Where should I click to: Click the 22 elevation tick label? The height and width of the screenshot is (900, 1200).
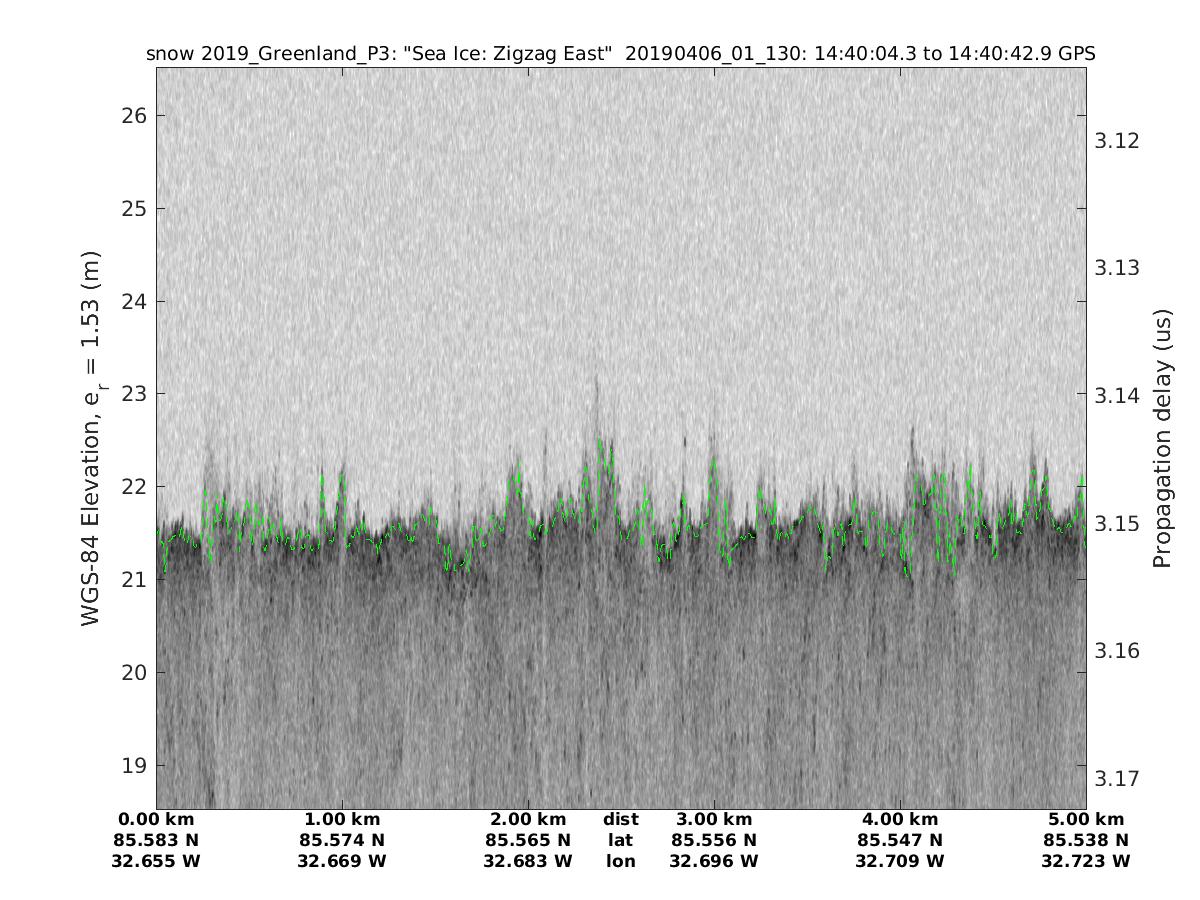click(134, 487)
